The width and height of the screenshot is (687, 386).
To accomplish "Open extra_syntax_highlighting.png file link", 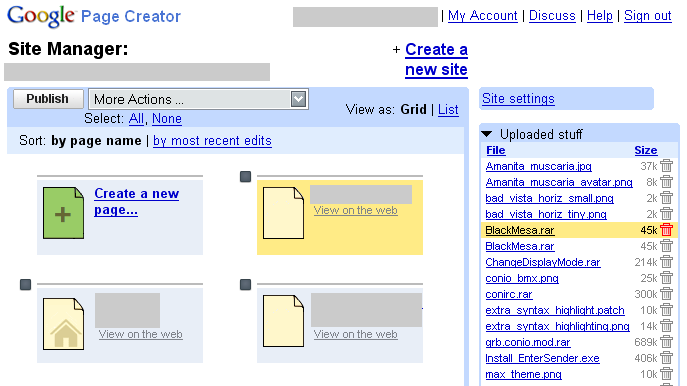I will (x=557, y=326).
